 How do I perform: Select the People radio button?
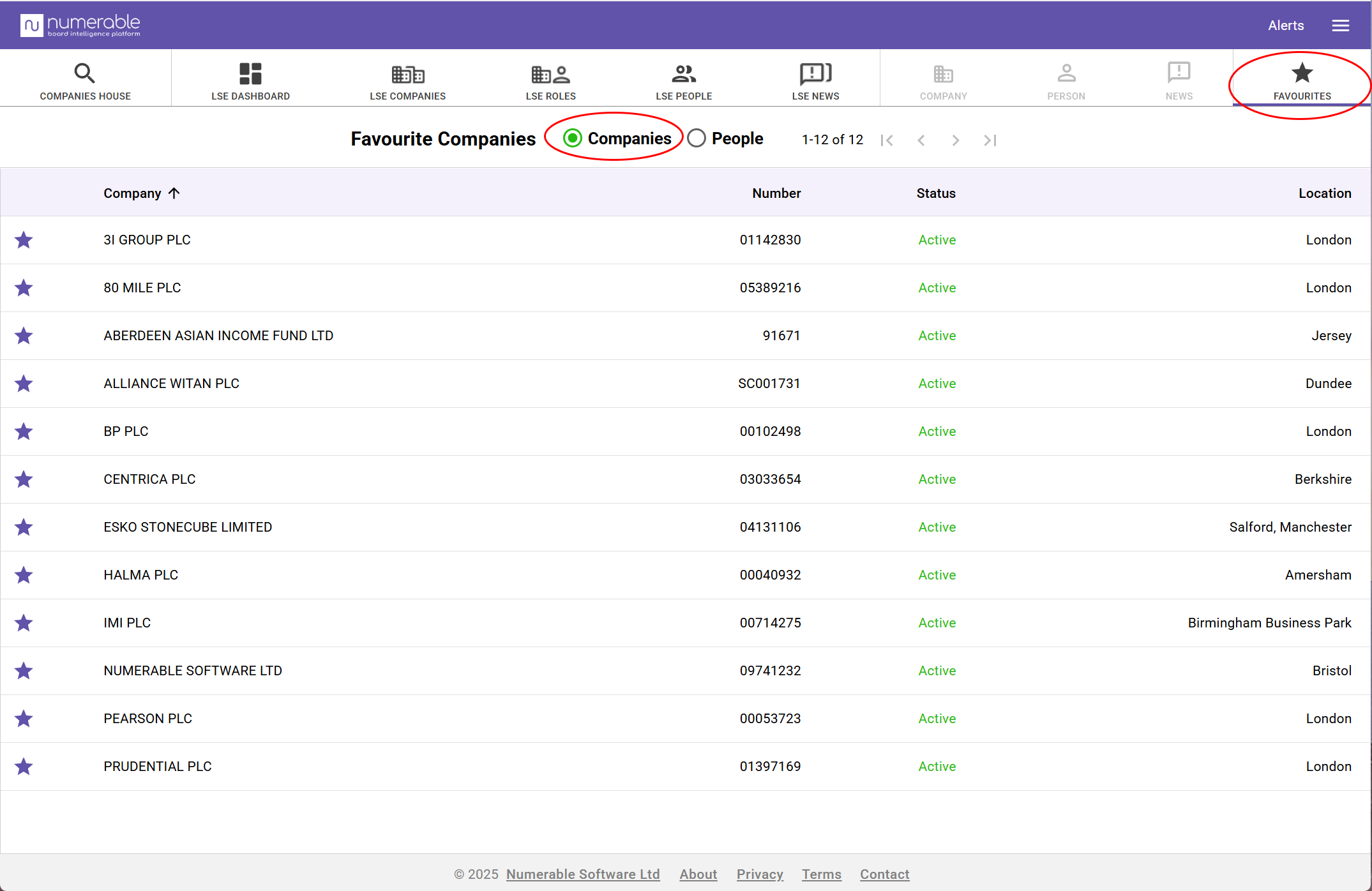click(697, 139)
